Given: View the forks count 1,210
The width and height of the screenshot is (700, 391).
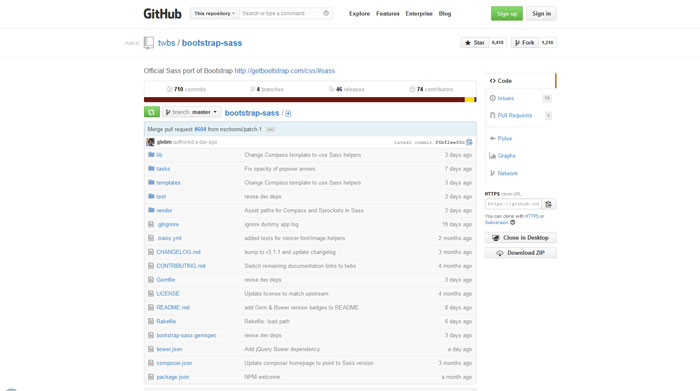Looking at the screenshot, I should (x=547, y=42).
